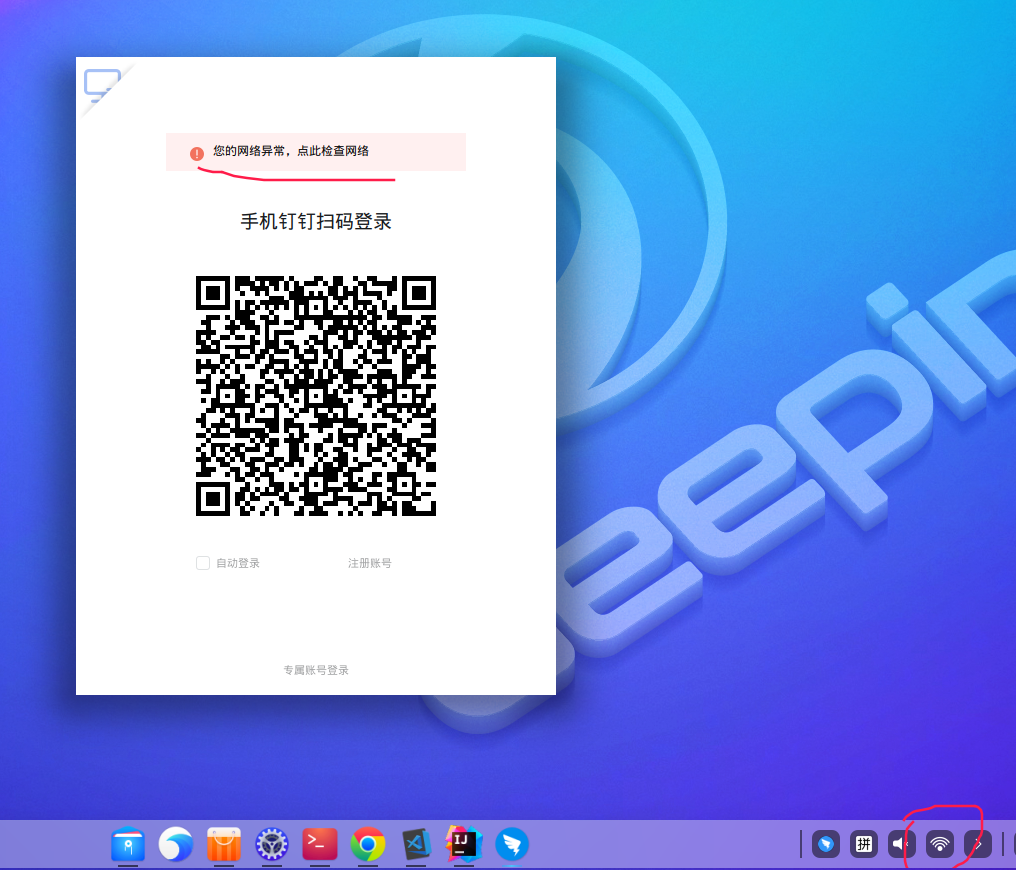The height and width of the screenshot is (870, 1016).
Task: Open the Wi-Fi network tray icon
Action: coord(940,844)
